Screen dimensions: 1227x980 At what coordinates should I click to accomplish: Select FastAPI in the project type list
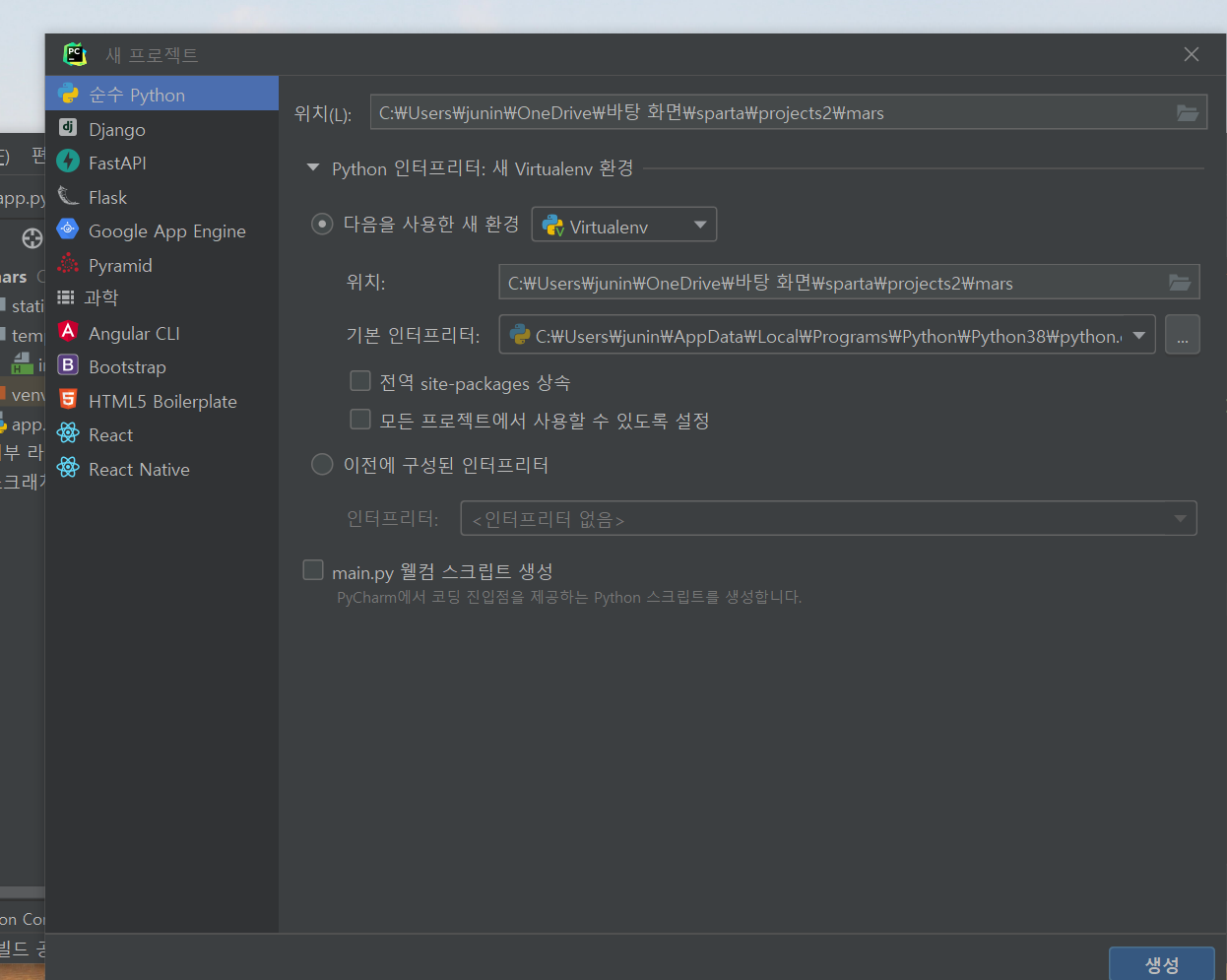click(117, 163)
